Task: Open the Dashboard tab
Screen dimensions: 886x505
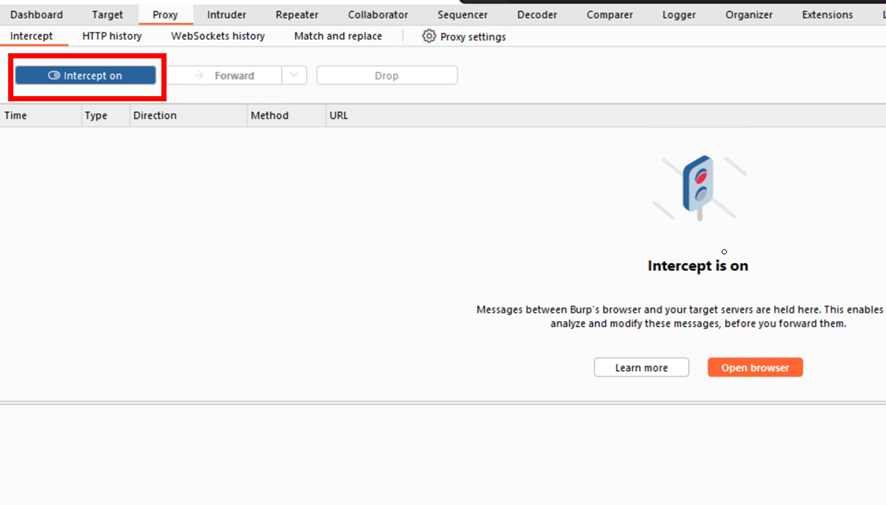Action: [x=37, y=15]
